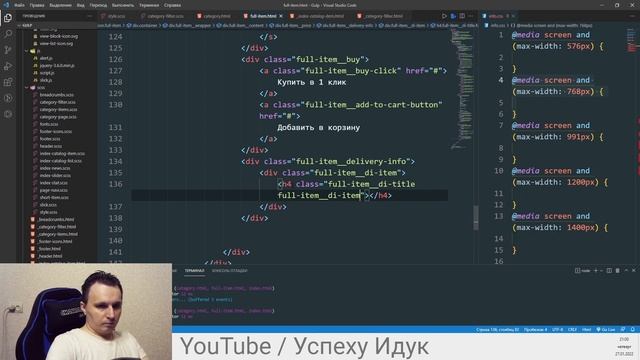Open index-slider.scss in the file tree
The image size is (640, 360).
point(55,176)
